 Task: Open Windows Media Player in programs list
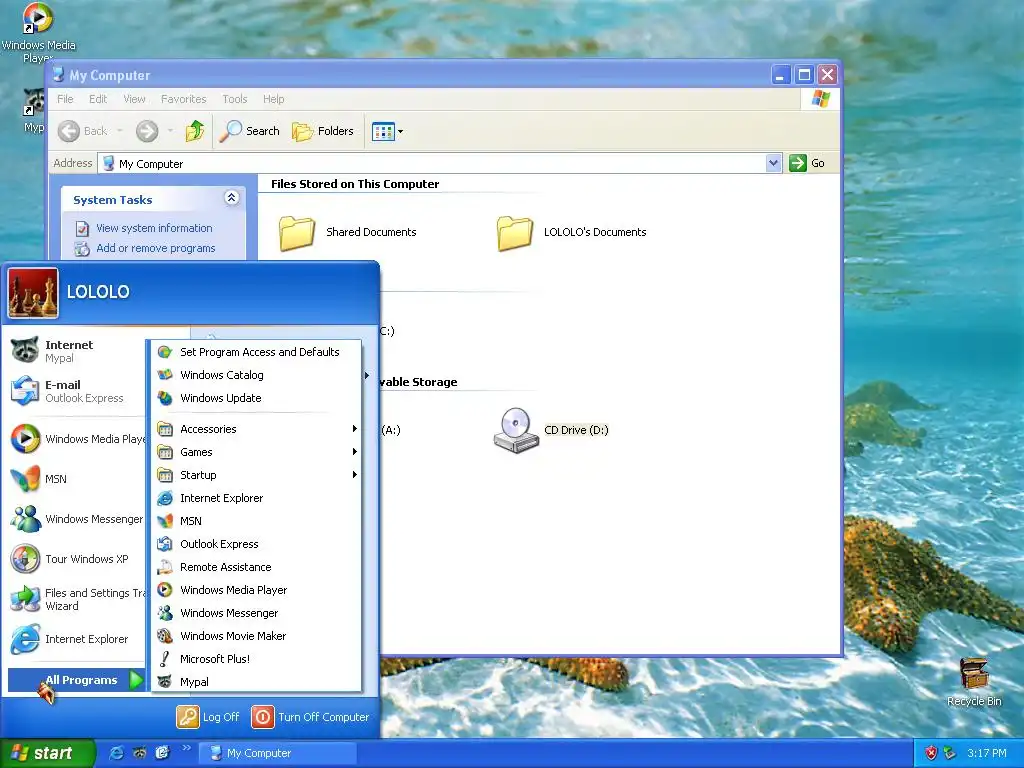pyautogui.click(x=257, y=590)
